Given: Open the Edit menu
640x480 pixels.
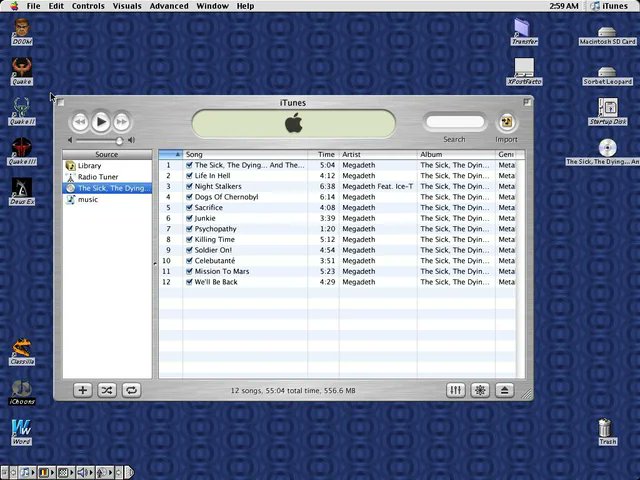Looking at the screenshot, I should pos(56,6).
